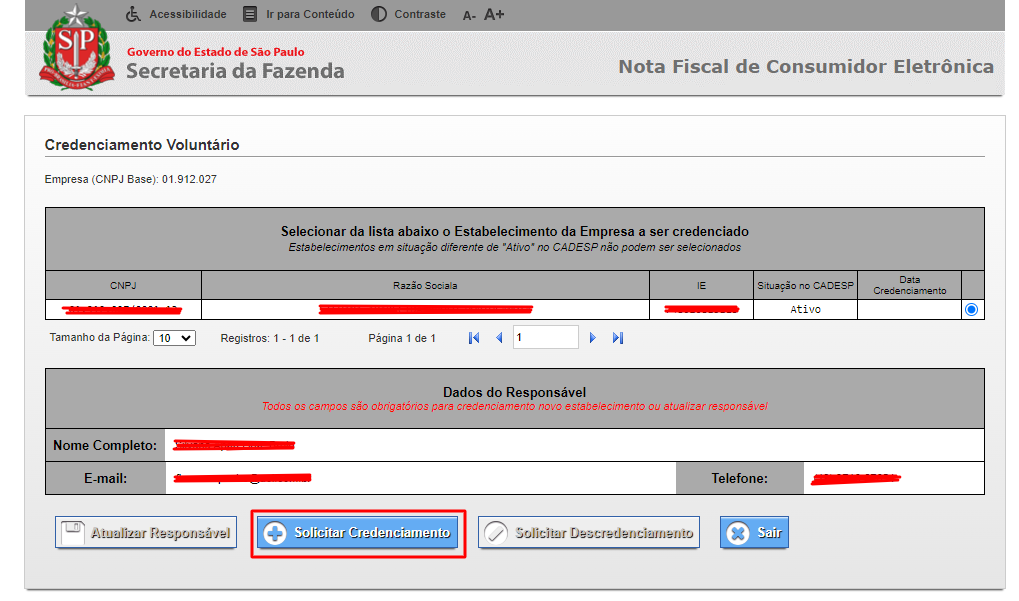This screenshot has height=601, width=1019.
Task: Jump to the last page of records
Action: [618, 338]
